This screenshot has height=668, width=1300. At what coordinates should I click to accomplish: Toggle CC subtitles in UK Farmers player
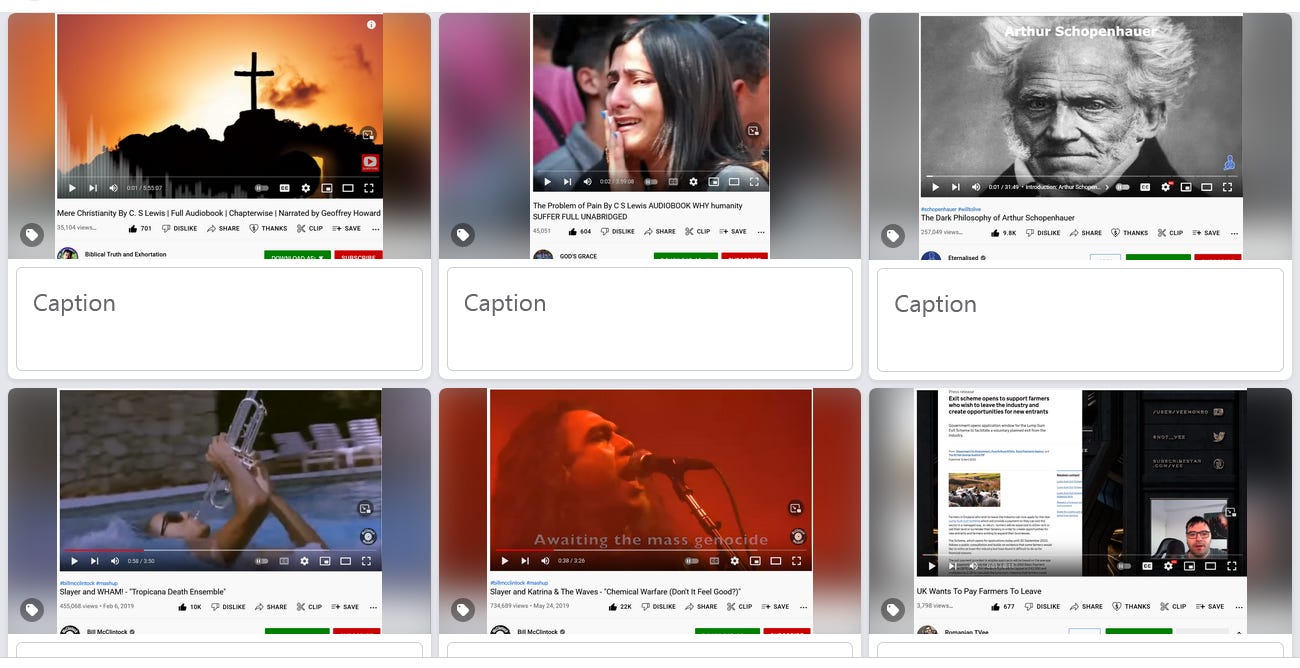pyautogui.click(x=1146, y=566)
